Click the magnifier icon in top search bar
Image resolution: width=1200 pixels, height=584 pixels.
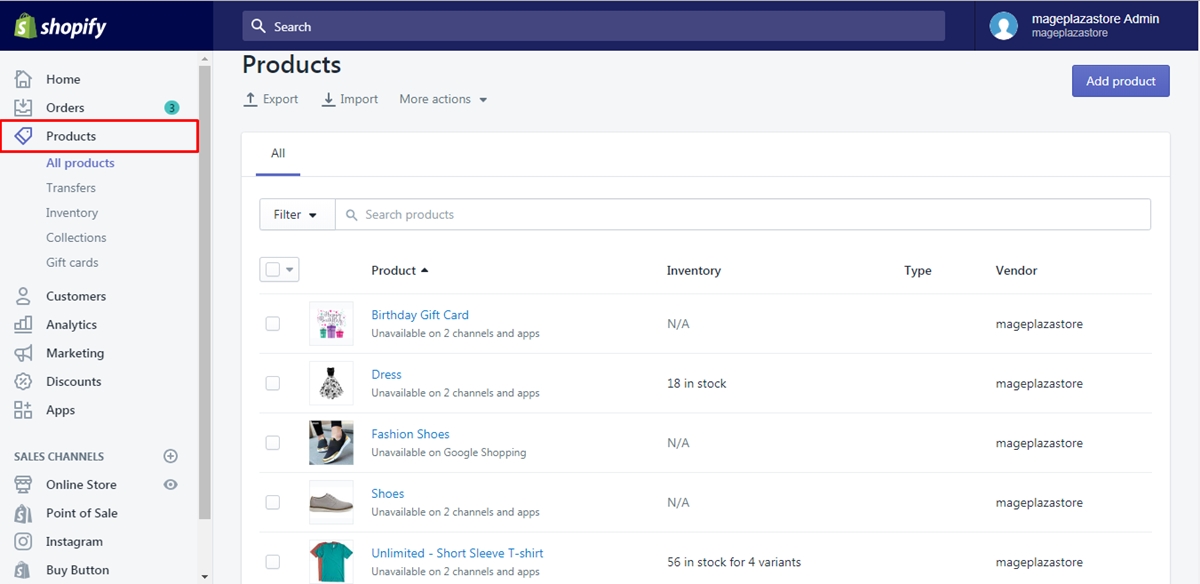pos(259,26)
